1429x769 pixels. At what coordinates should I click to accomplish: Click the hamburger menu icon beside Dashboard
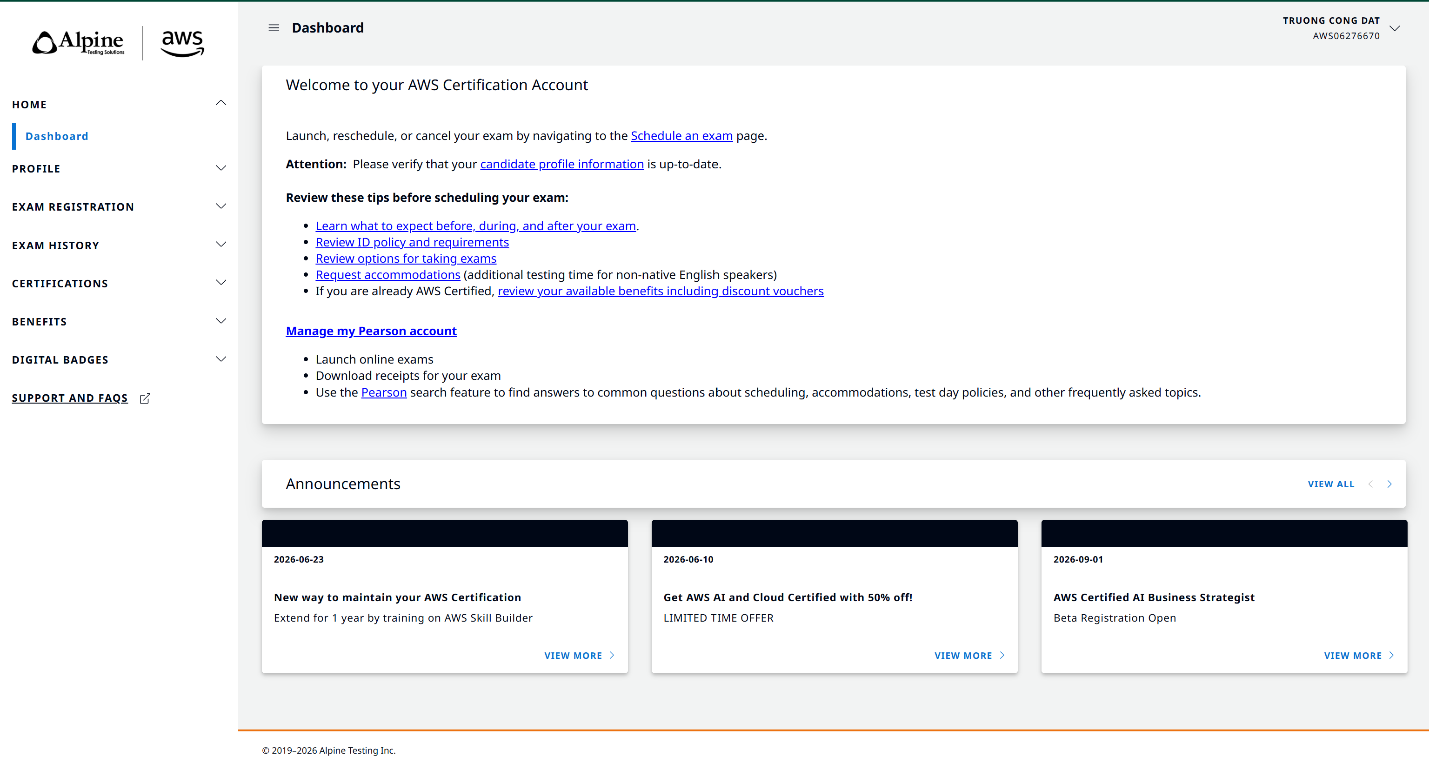(x=274, y=28)
